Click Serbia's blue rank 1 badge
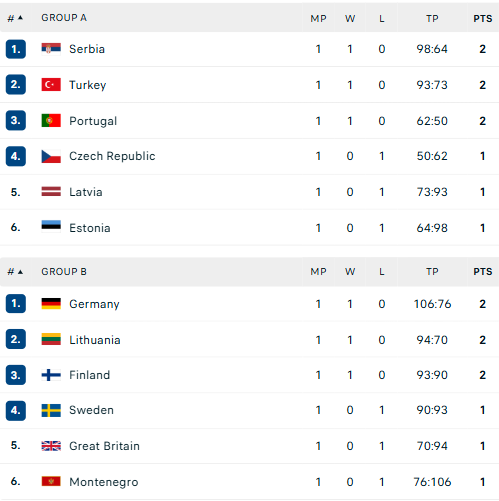This screenshot has height=501, width=499. (16, 49)
